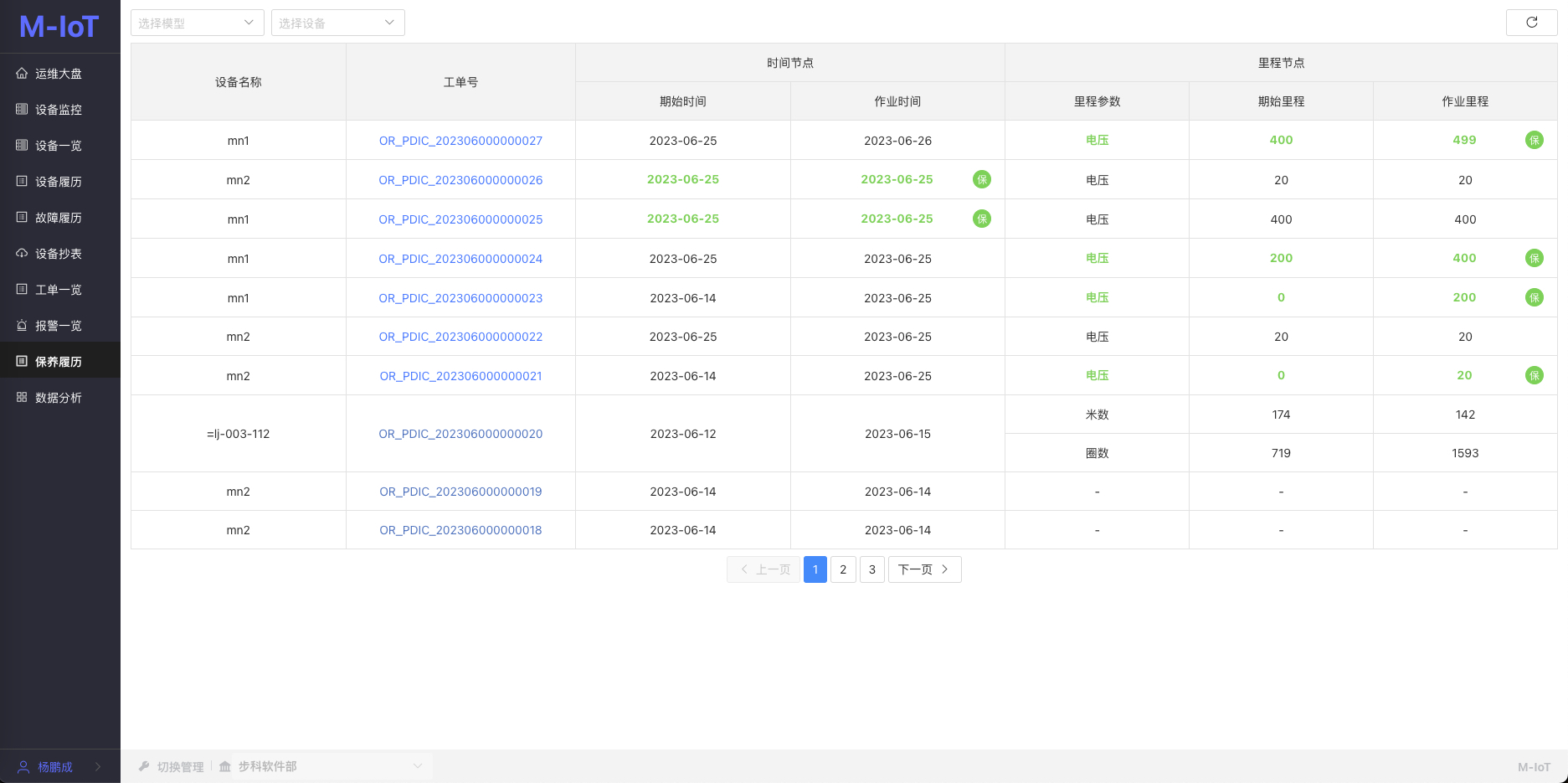Click the 保养履历 sidebar icon
Viewport: 1568px width, 783px height.
click(x=22, y=362)
